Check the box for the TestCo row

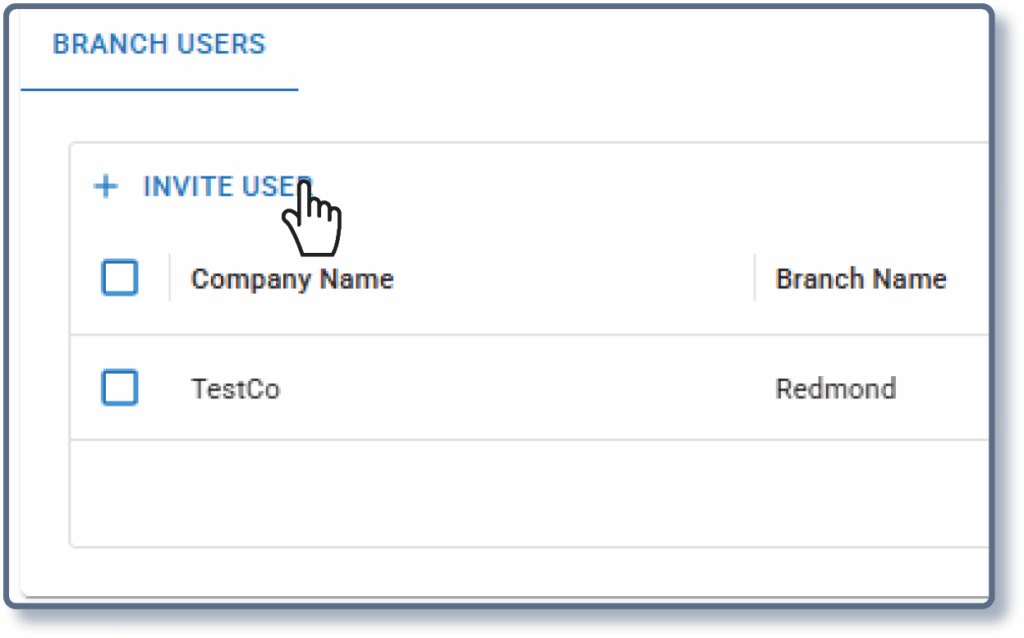tap(120, 388)
